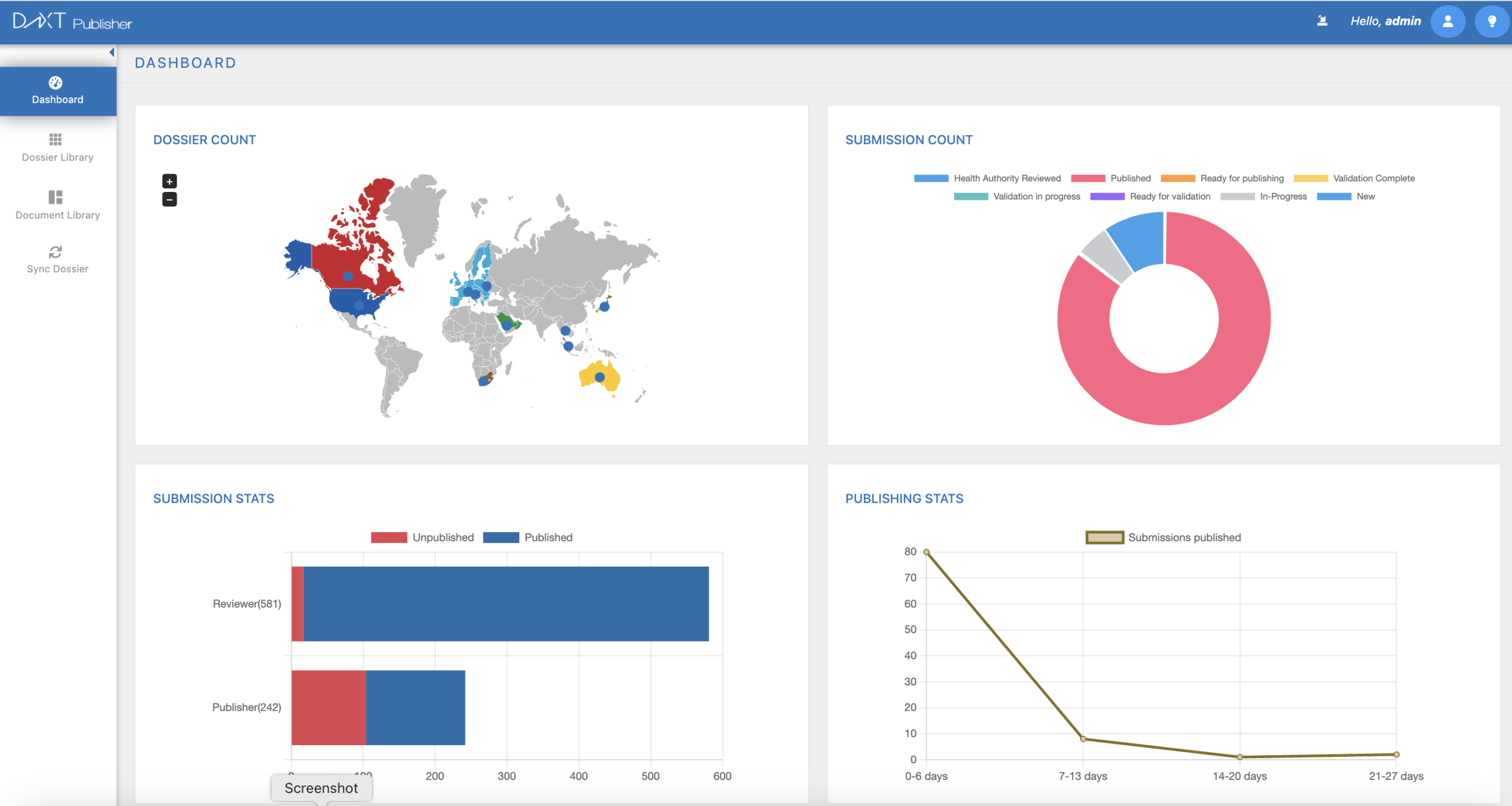
Task: Click the user profile avatar icon
Action: (1448, 22)
